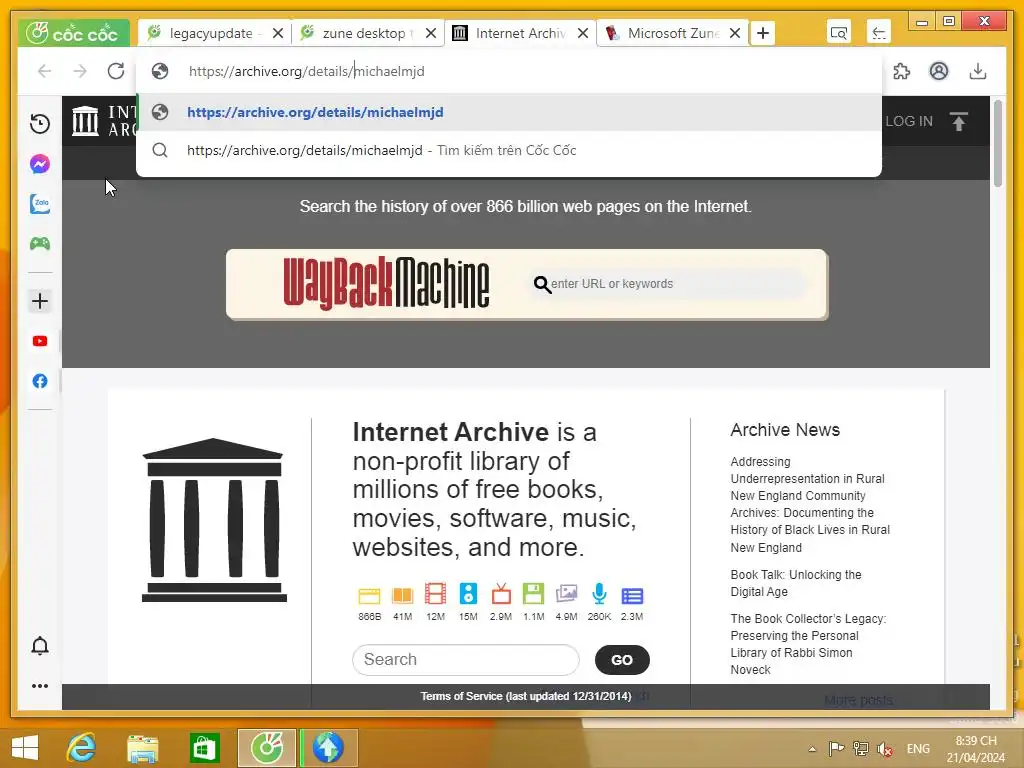Open the user profile icon
The width and height of the screenshot is (1024, 768).
[x=939, y=71]
